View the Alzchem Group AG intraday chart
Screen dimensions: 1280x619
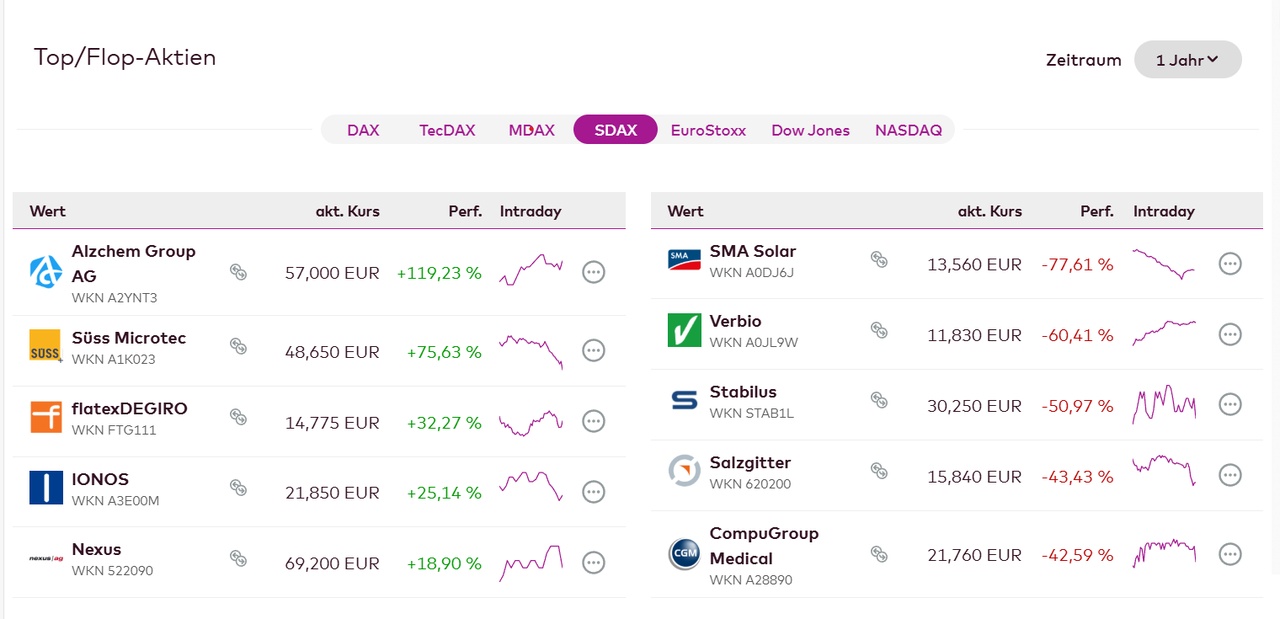(x=531, y=270)
